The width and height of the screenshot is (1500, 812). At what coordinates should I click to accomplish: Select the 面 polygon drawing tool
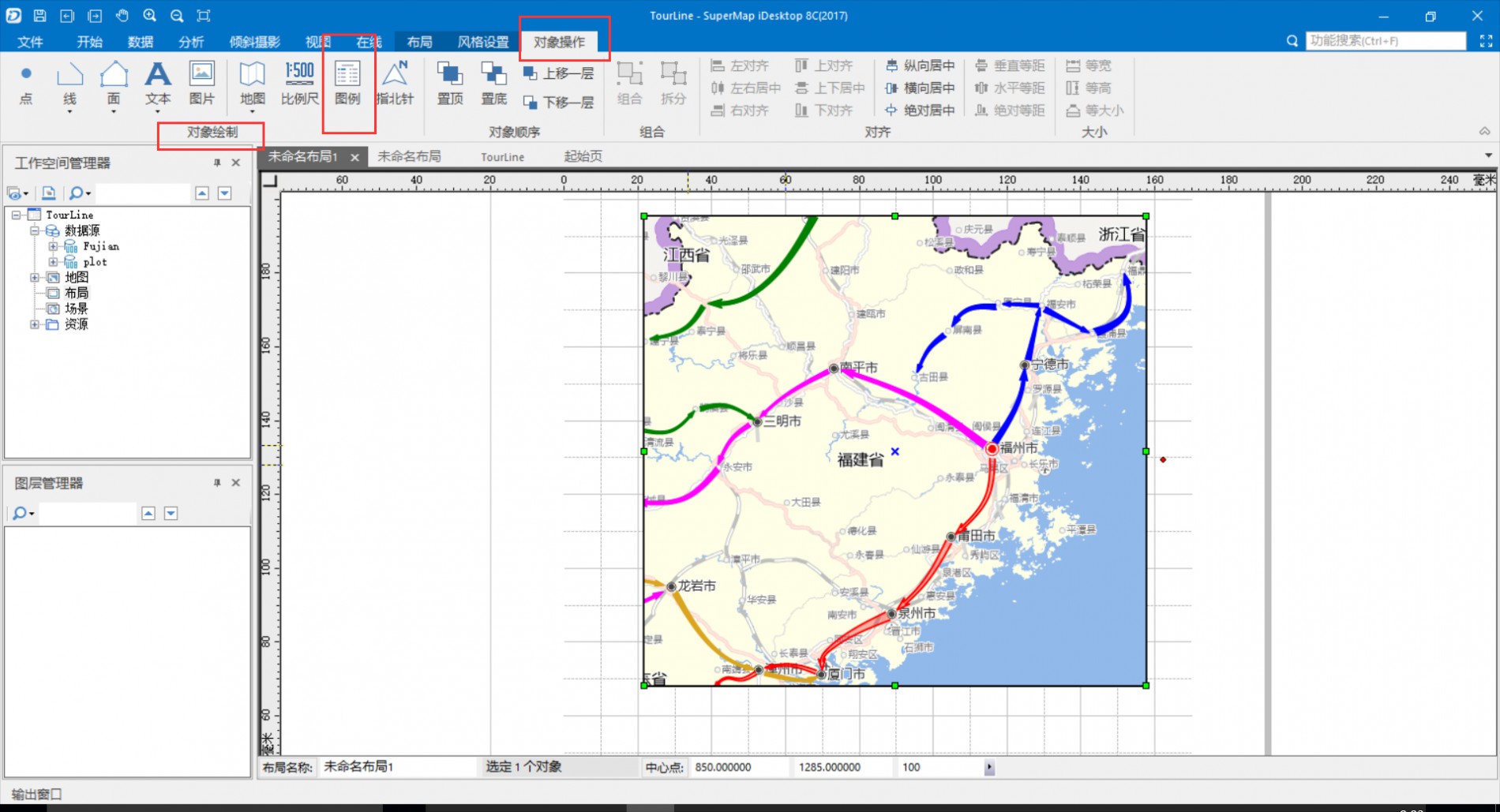point(114,84)
